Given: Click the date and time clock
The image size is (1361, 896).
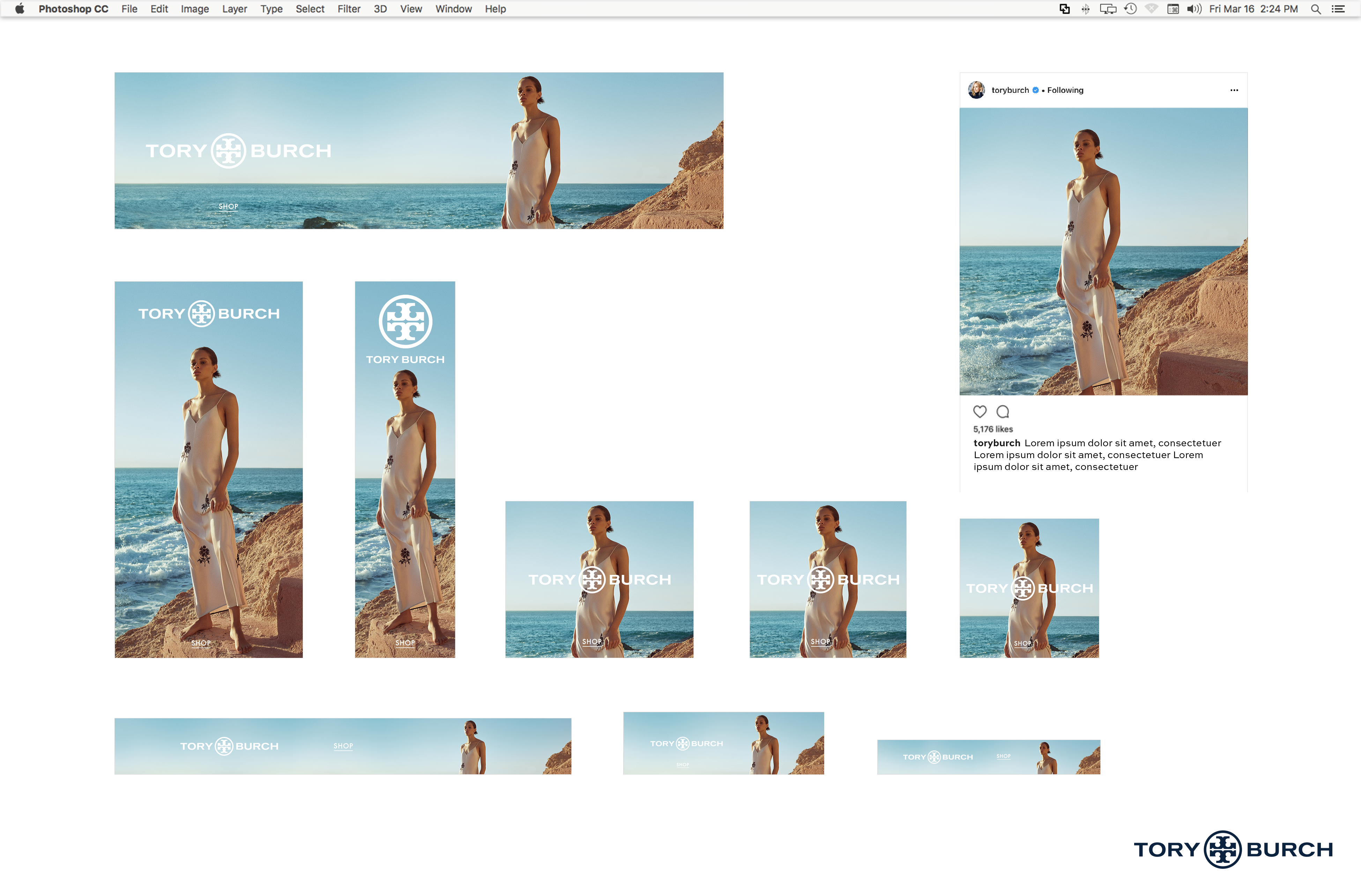Looking at the screenshot, I should (x=1254, y=9).
